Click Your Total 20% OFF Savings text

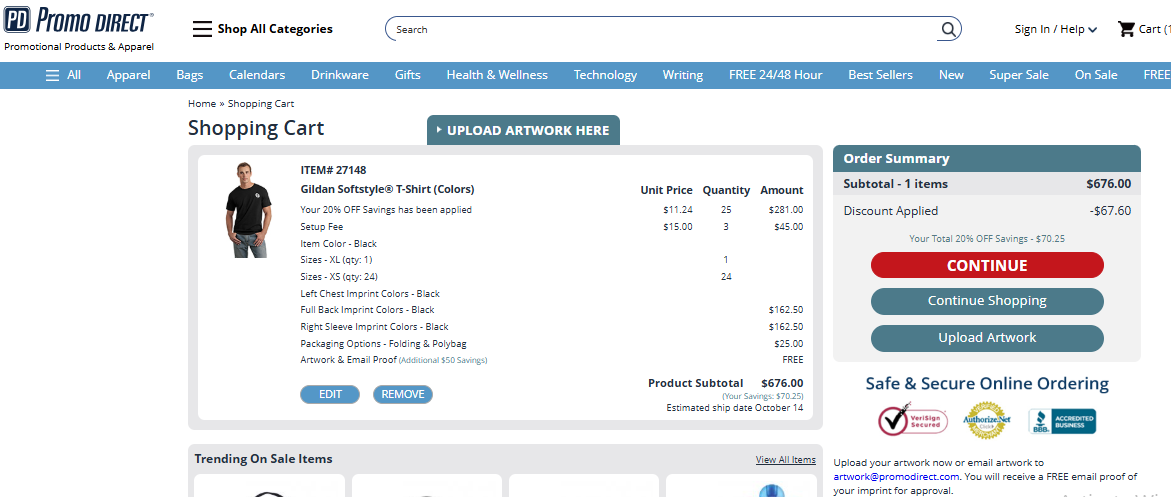pos(987,239)
